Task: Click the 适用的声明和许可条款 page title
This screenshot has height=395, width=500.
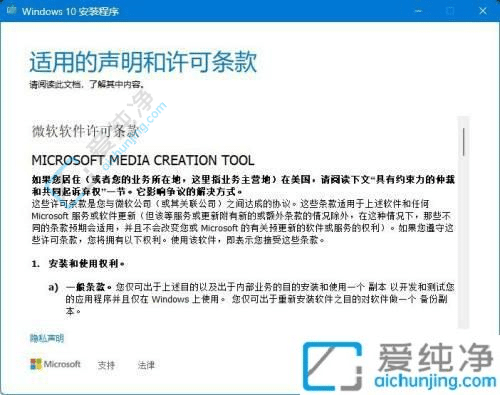Action: [x=143, y=62]
